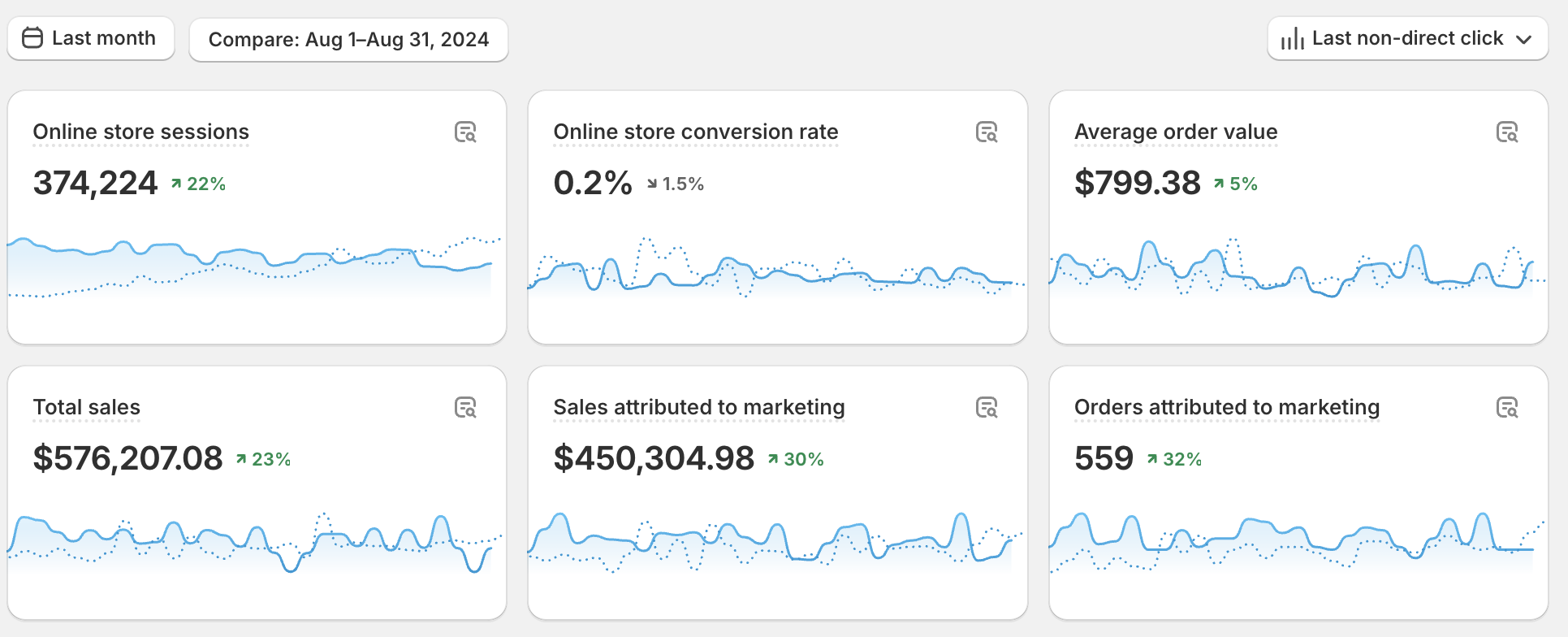Screen dimensions: 1568x637
Task: Open report icon on Online store sessions card
Action: [465, 132]
